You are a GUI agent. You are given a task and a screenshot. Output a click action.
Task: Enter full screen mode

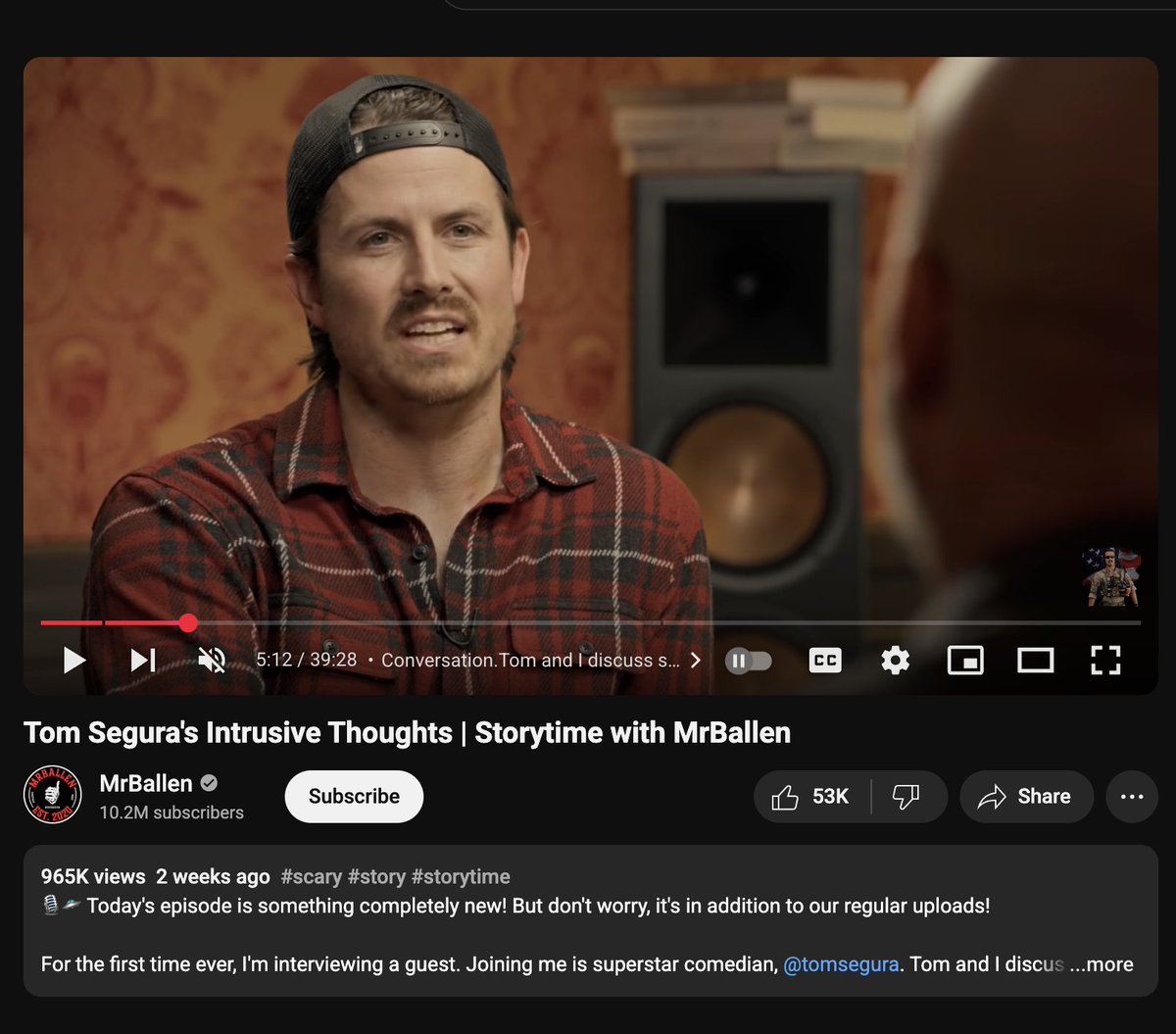1105,661
